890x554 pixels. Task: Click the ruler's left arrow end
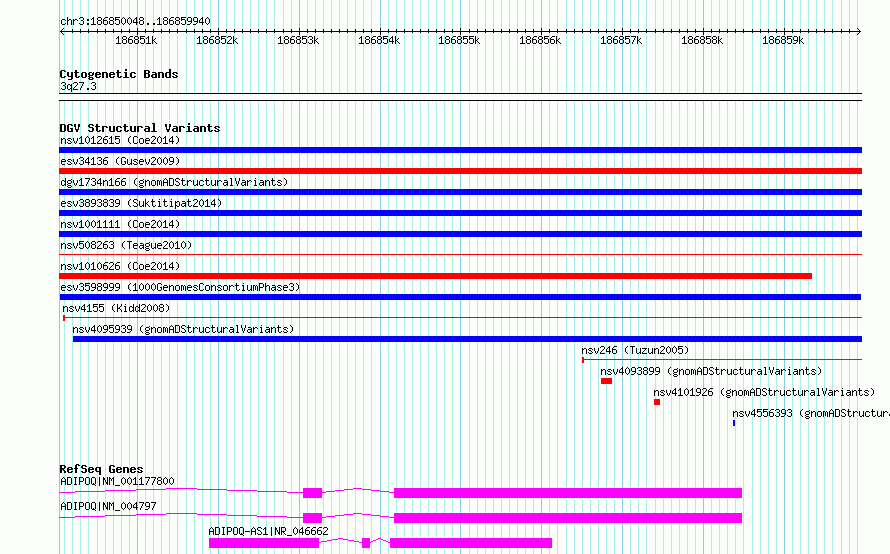[62, 32]
